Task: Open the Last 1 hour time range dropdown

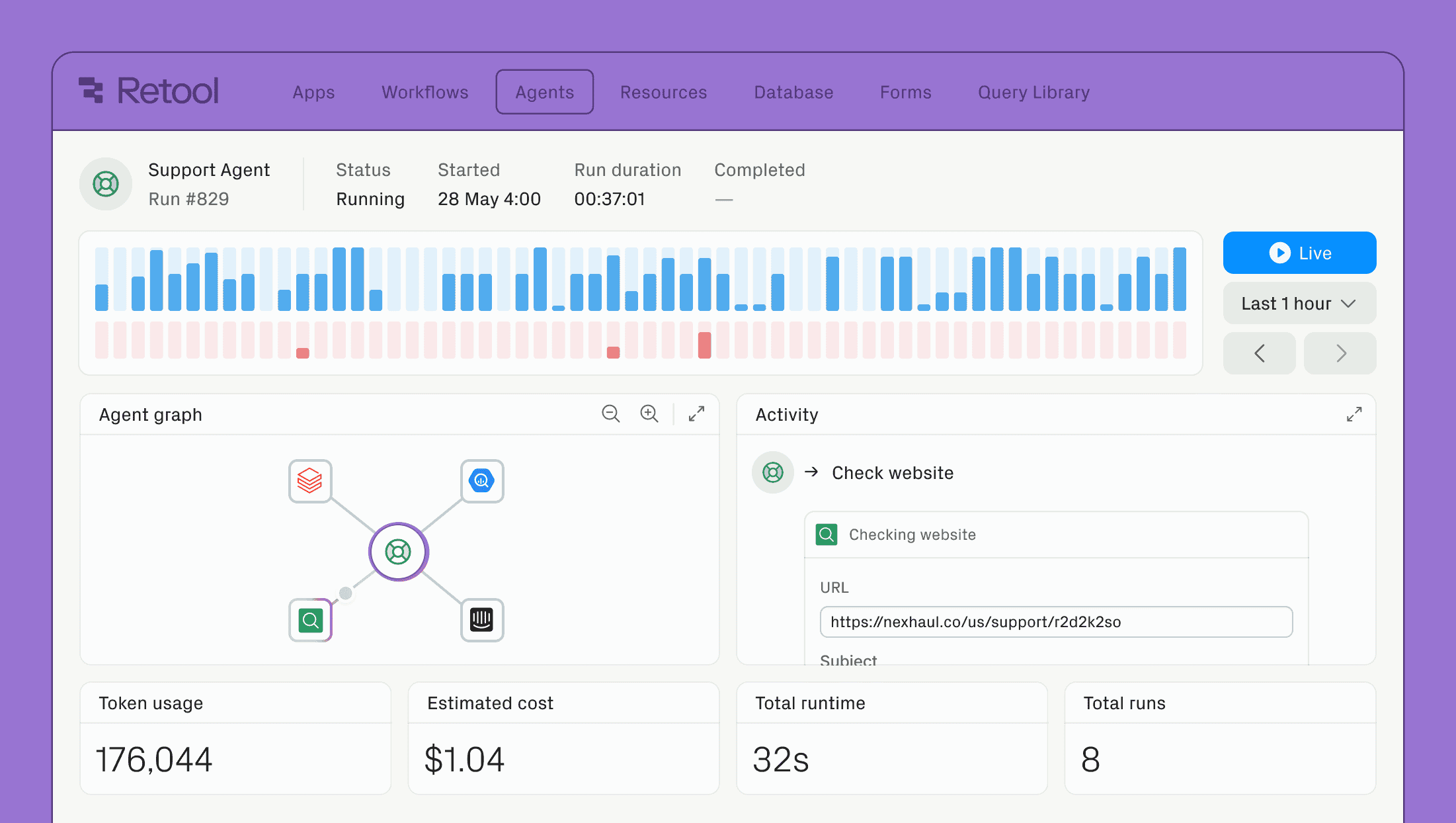Action: 1299,303
